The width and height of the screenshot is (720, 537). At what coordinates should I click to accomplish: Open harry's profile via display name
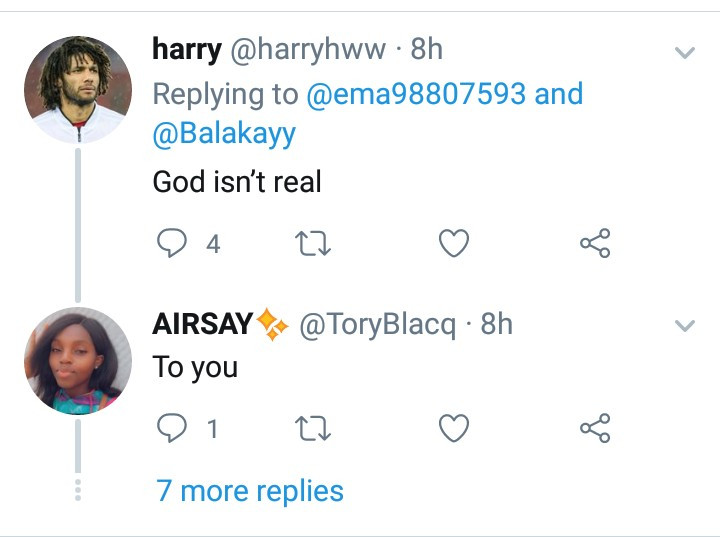pos(187,50)
